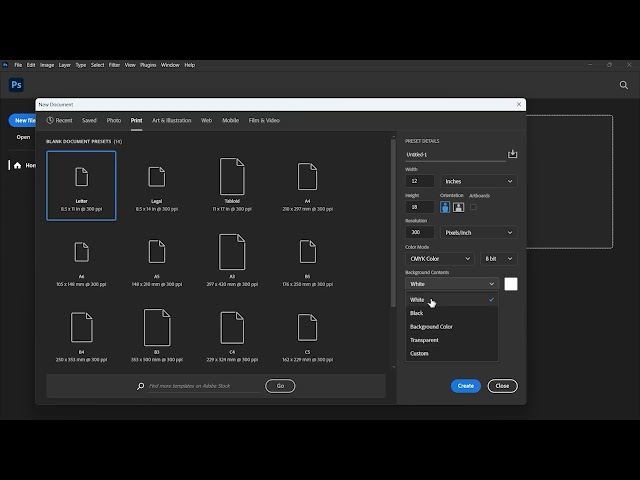The height and width of the screenshot is (480, 640).
Task: Choose the A5 preset icon
Action: click(x=157, y=252)
